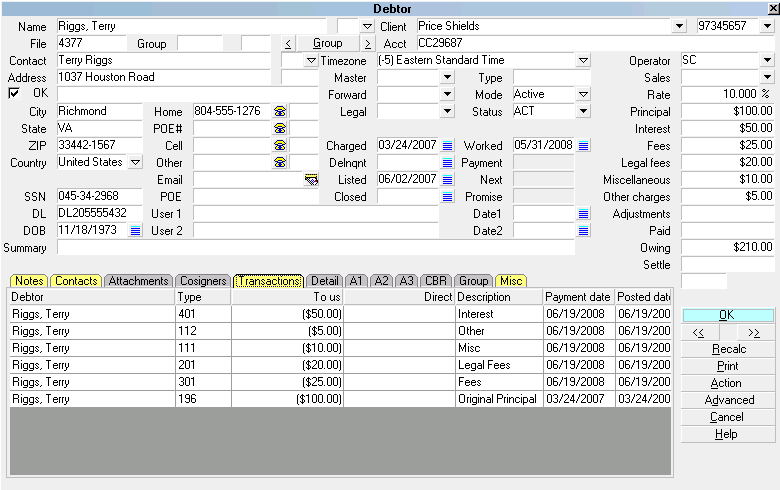Dial the Home phone number icon

coord(280,111)
